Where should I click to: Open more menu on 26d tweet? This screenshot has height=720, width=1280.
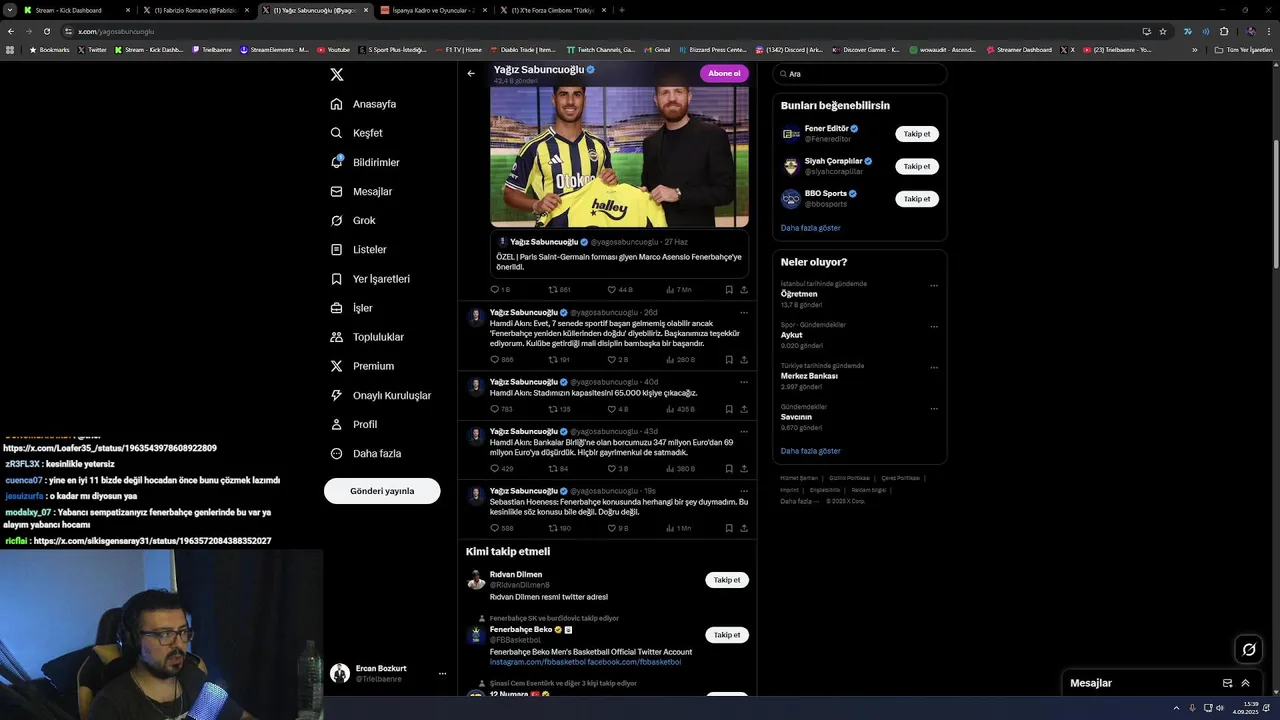coord(743,313)
